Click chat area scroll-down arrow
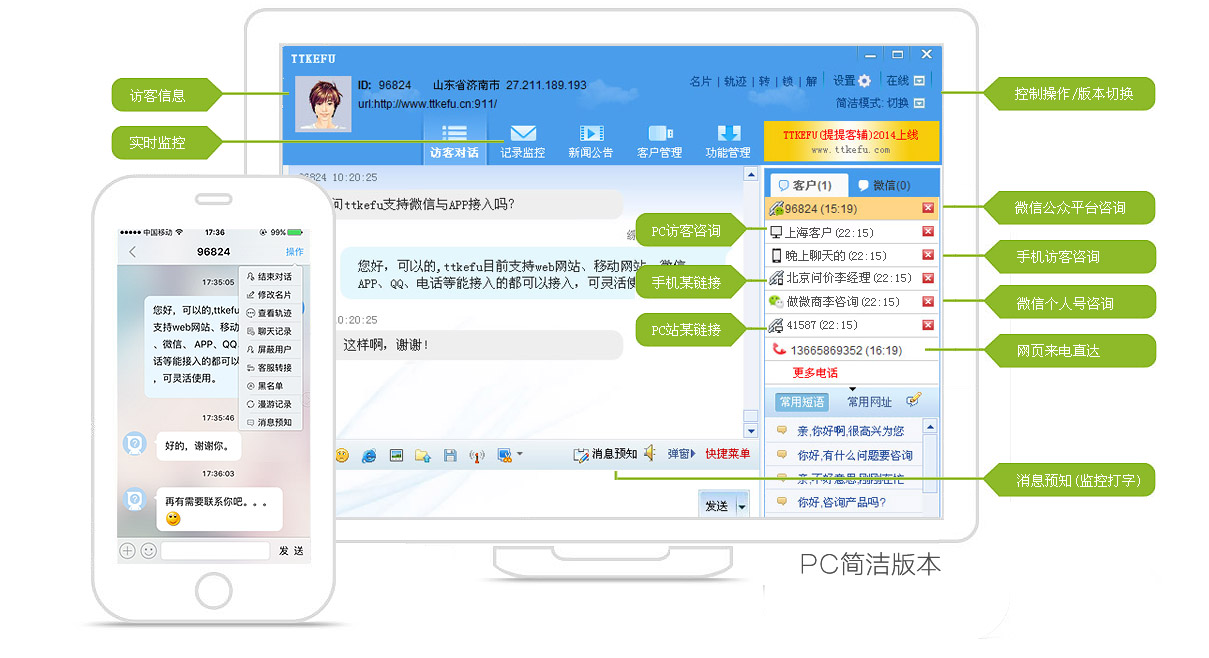Image resolution: width=1209 pixels, height=658 pixels. coord(751,431)
